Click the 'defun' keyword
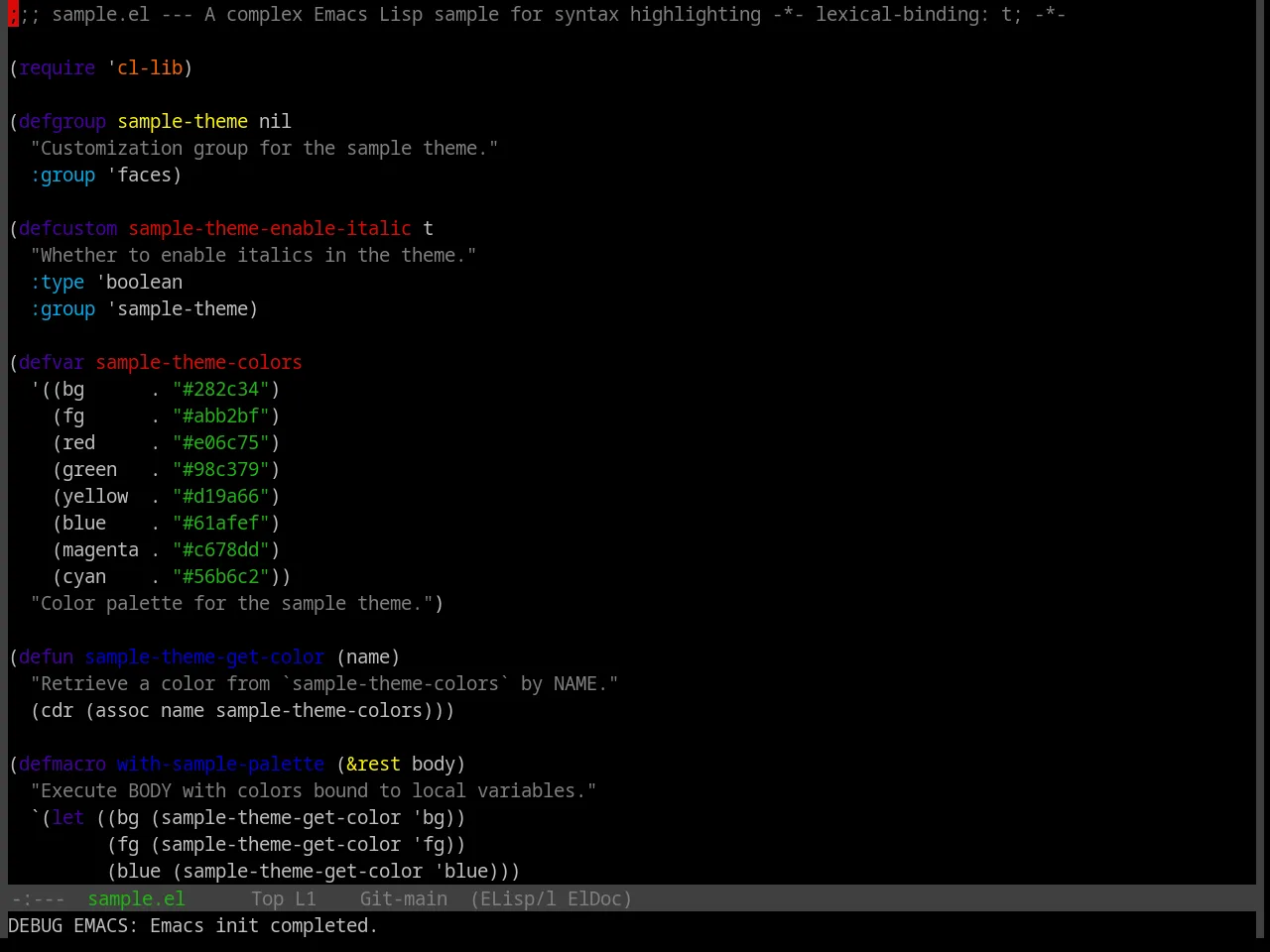1270x952 pixels. tap(47, 656)
